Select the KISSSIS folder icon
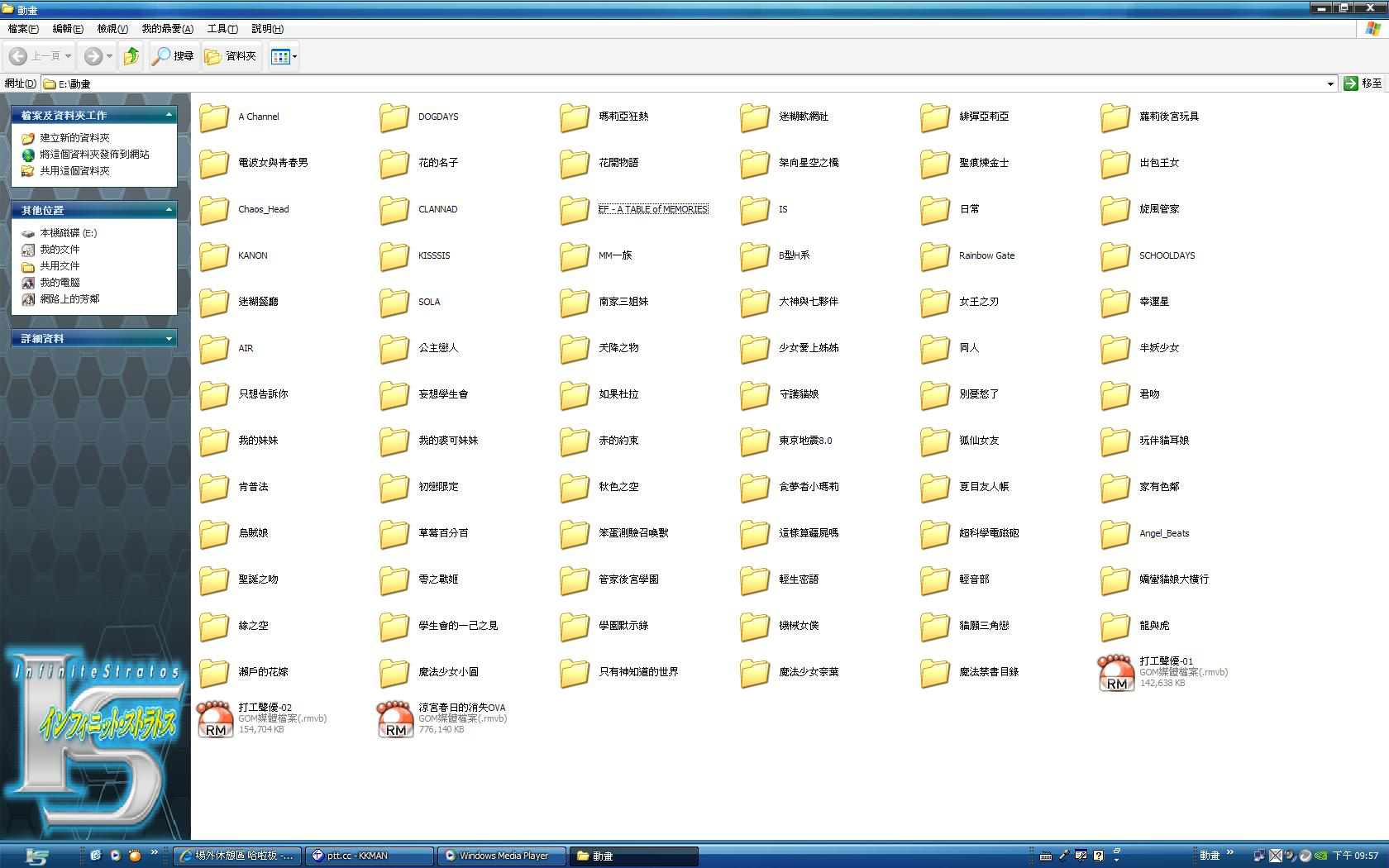The image size is (1389, 868). (394, 256)
